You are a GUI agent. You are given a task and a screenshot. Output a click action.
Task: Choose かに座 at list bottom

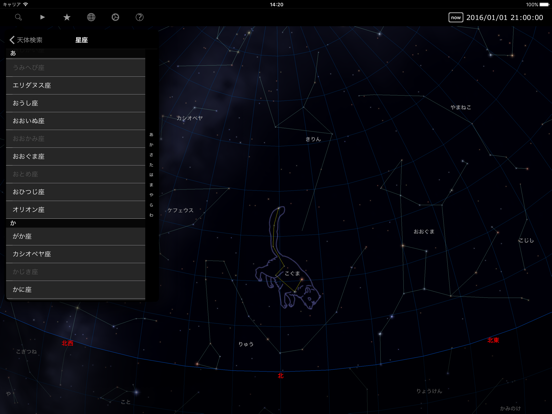click(76, 289)
